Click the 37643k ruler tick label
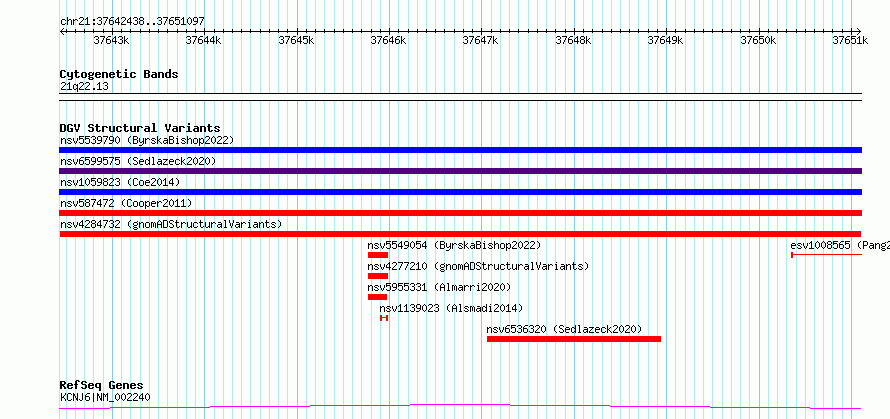The width and height of the screenshot is (890, 419). tap(112, 40)
